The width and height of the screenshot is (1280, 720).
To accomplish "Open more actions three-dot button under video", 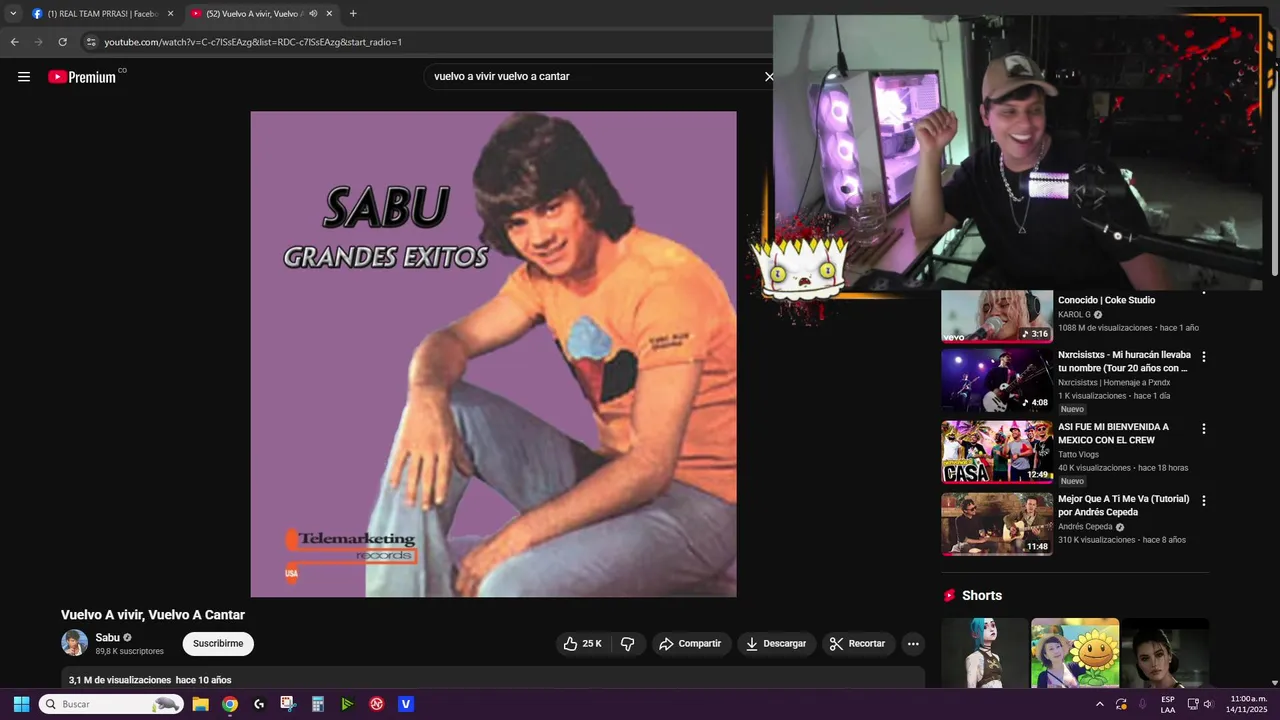I will click(x=913, y=644).
